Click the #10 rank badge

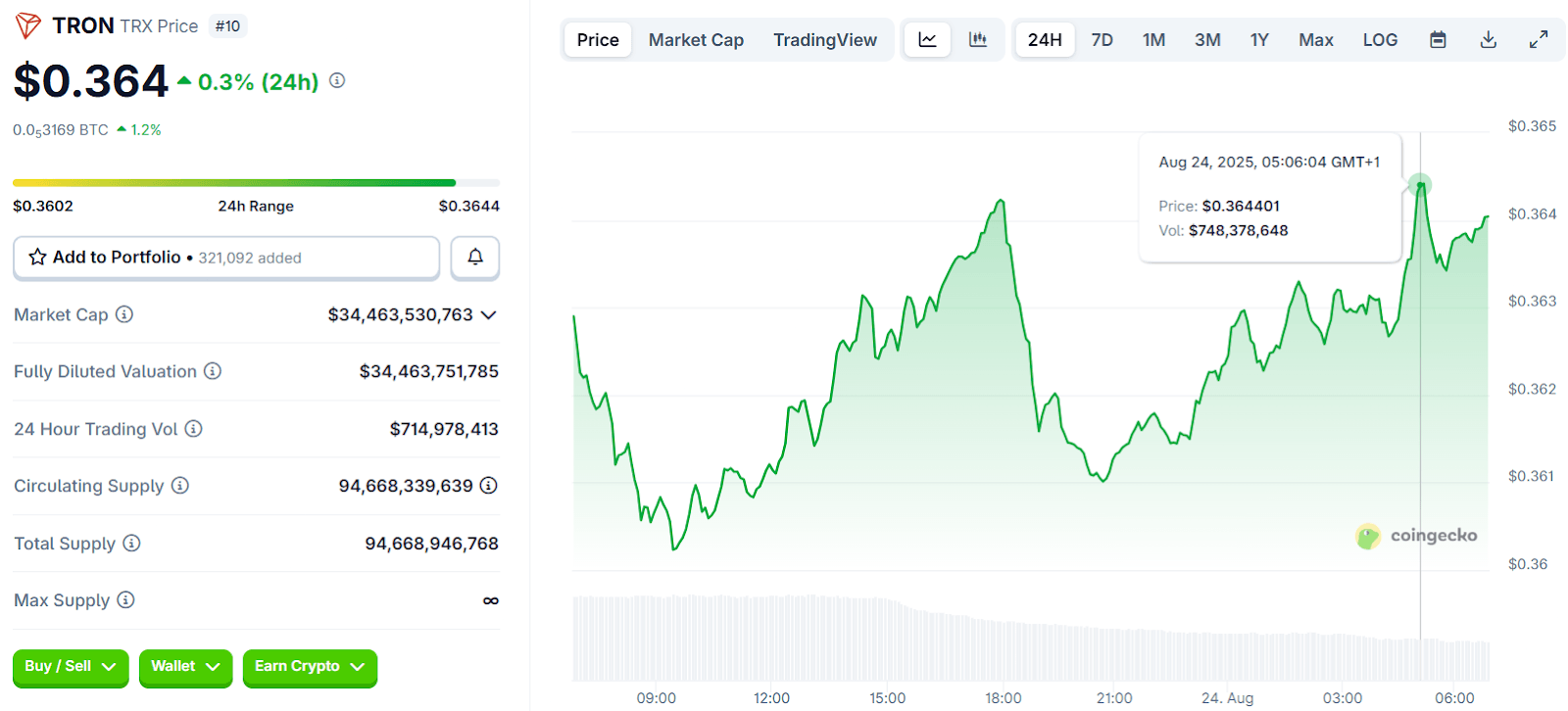click(228, 26)
